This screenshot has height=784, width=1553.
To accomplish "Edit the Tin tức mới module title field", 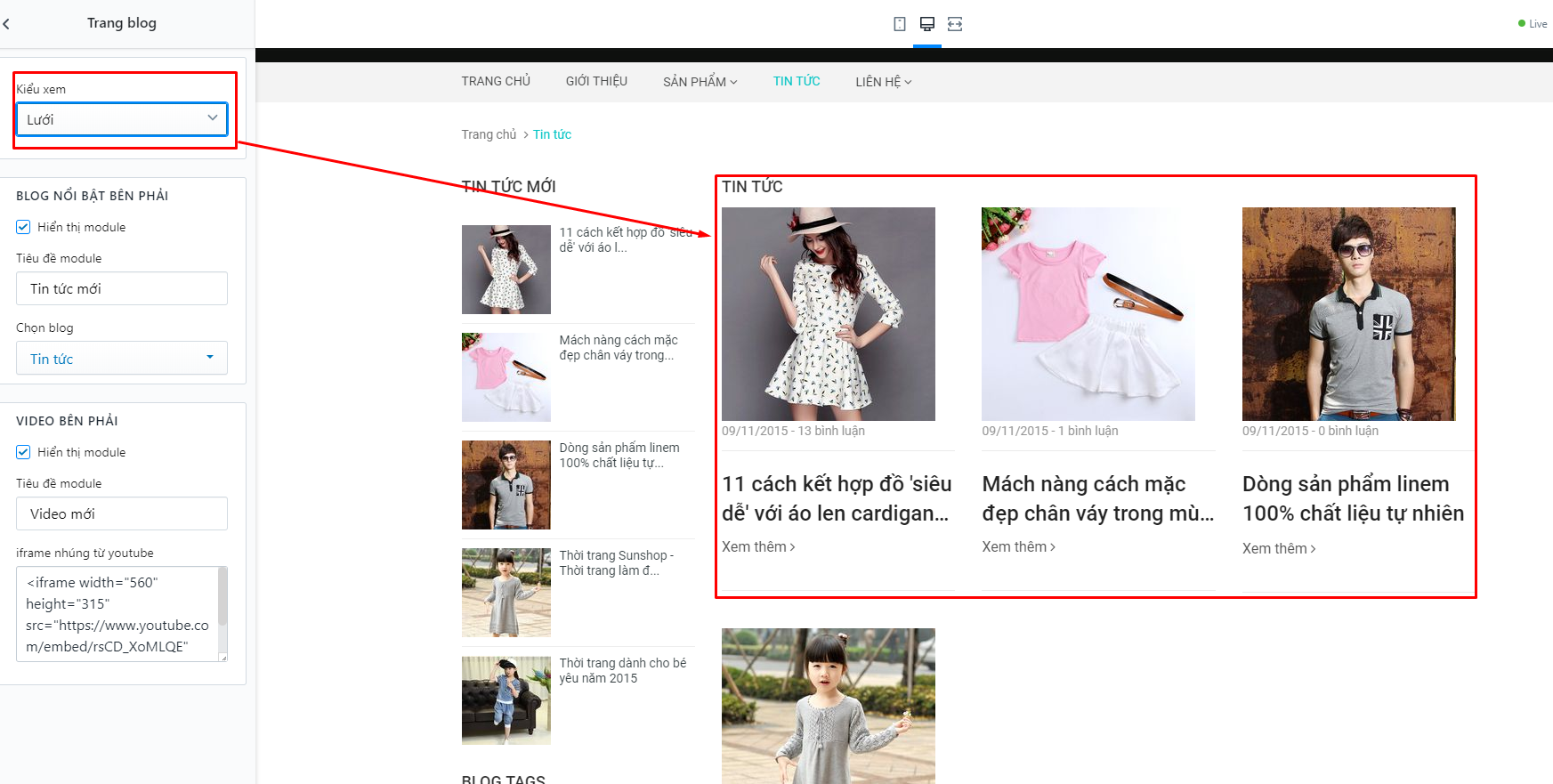I will (122, 288).
